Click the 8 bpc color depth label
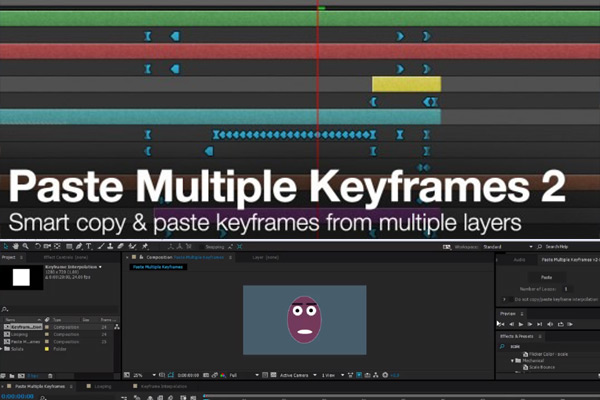600x400 pixels. pos(33,376)
